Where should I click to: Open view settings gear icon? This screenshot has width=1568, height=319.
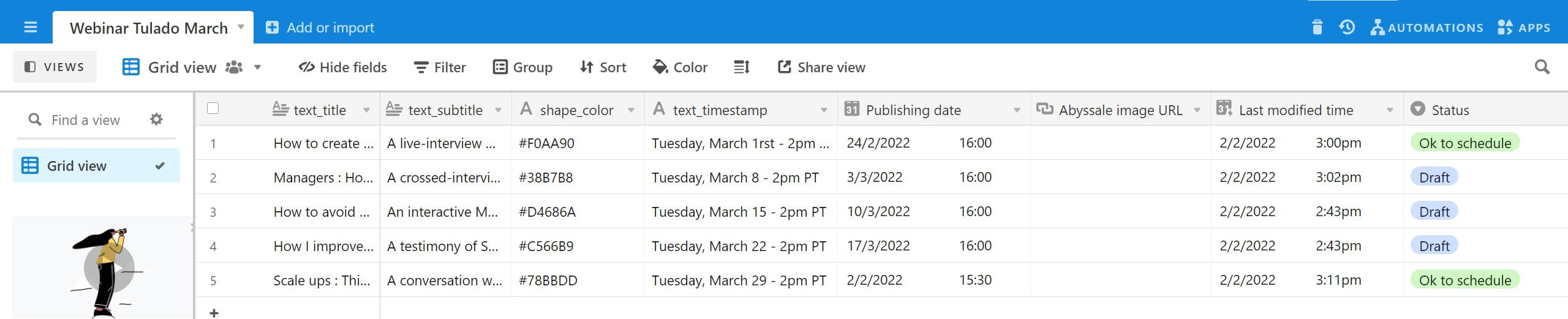157,119
